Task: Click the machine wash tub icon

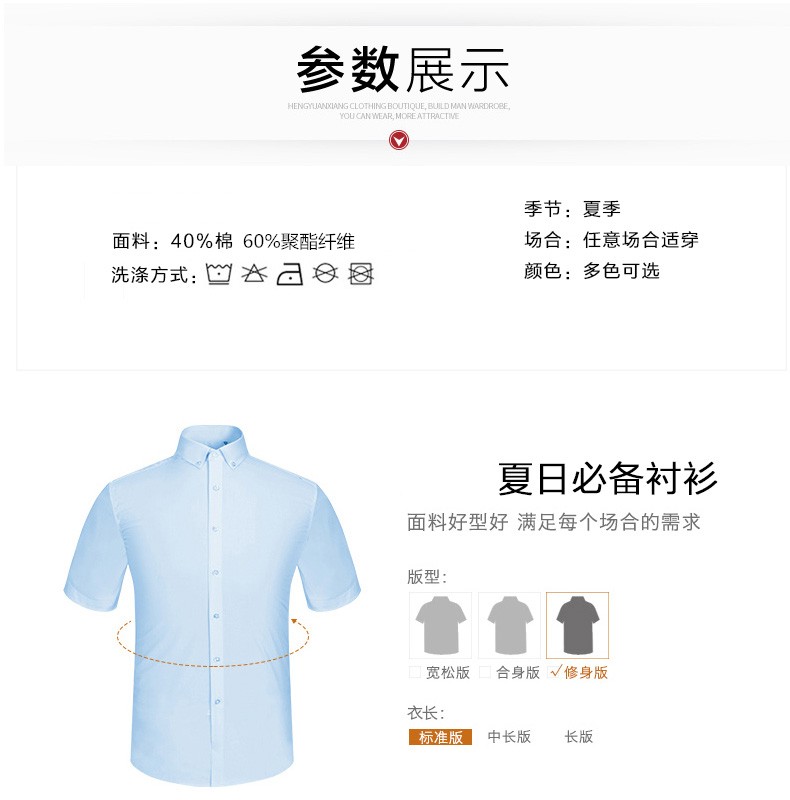Action: pos(219,273)
